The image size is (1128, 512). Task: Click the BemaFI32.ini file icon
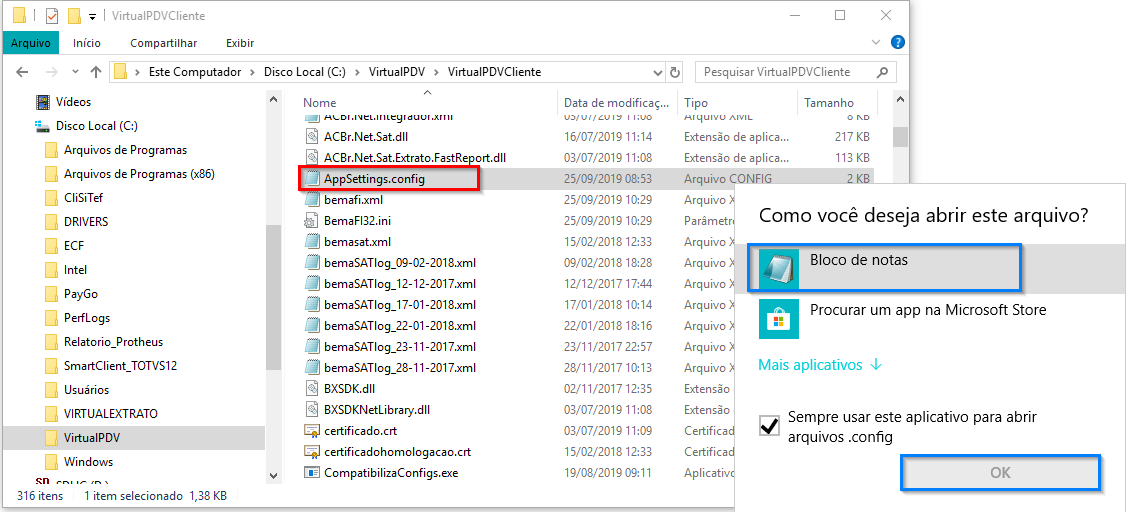coord(311,220)
